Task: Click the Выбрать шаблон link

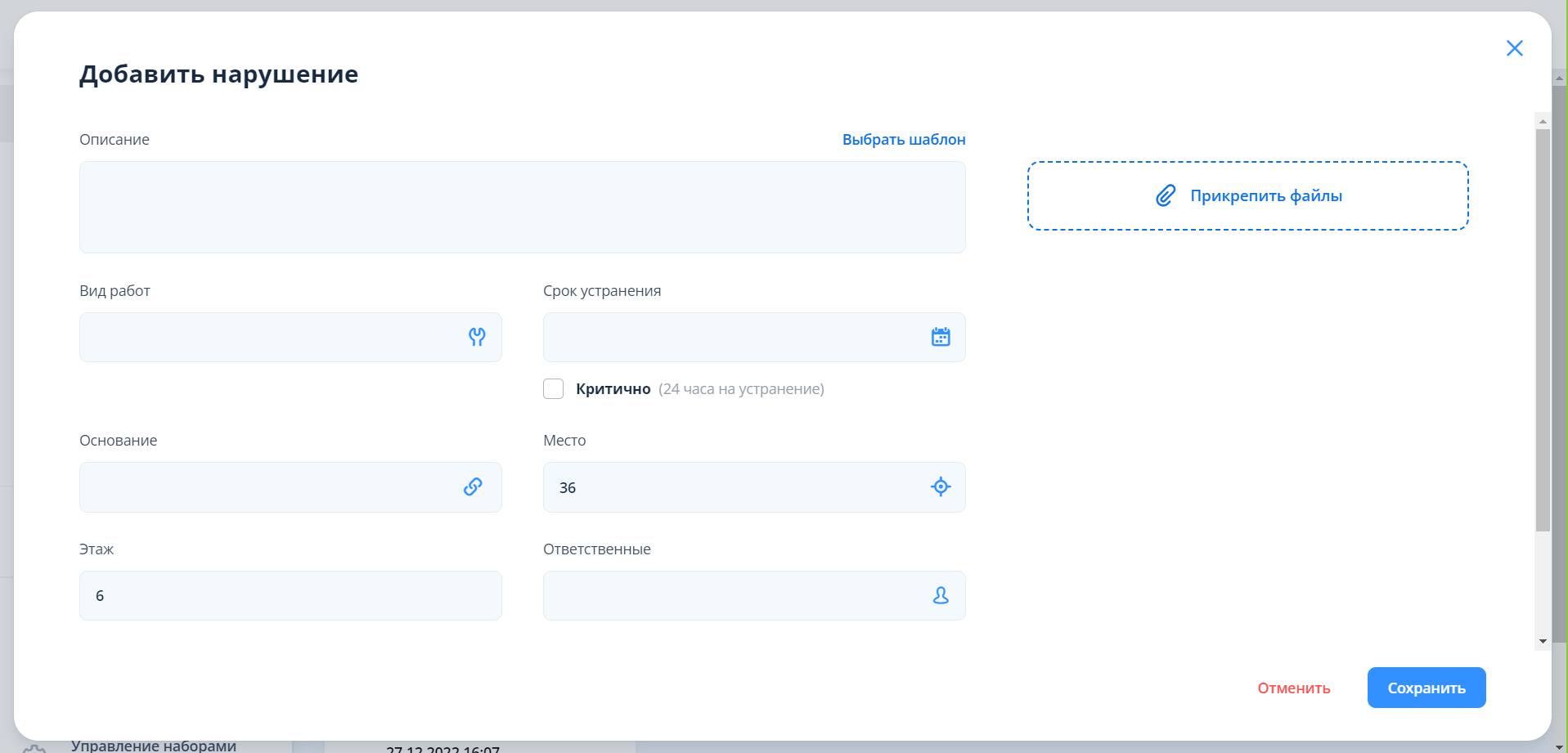Action: [x=903, y=140]
